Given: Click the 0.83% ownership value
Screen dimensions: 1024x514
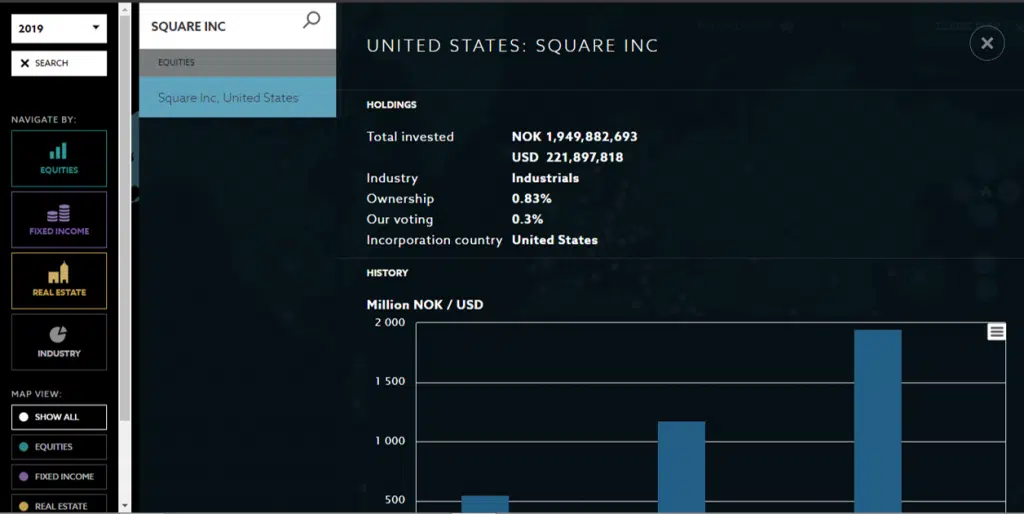Looking at the screenshot, I should (532, 199).
